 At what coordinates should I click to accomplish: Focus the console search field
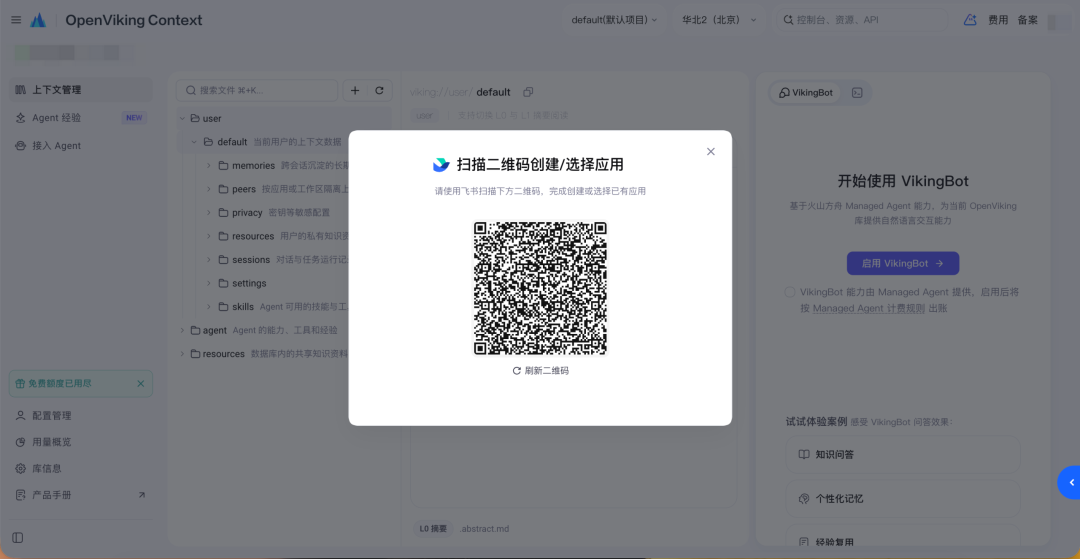tap(864, 20)
